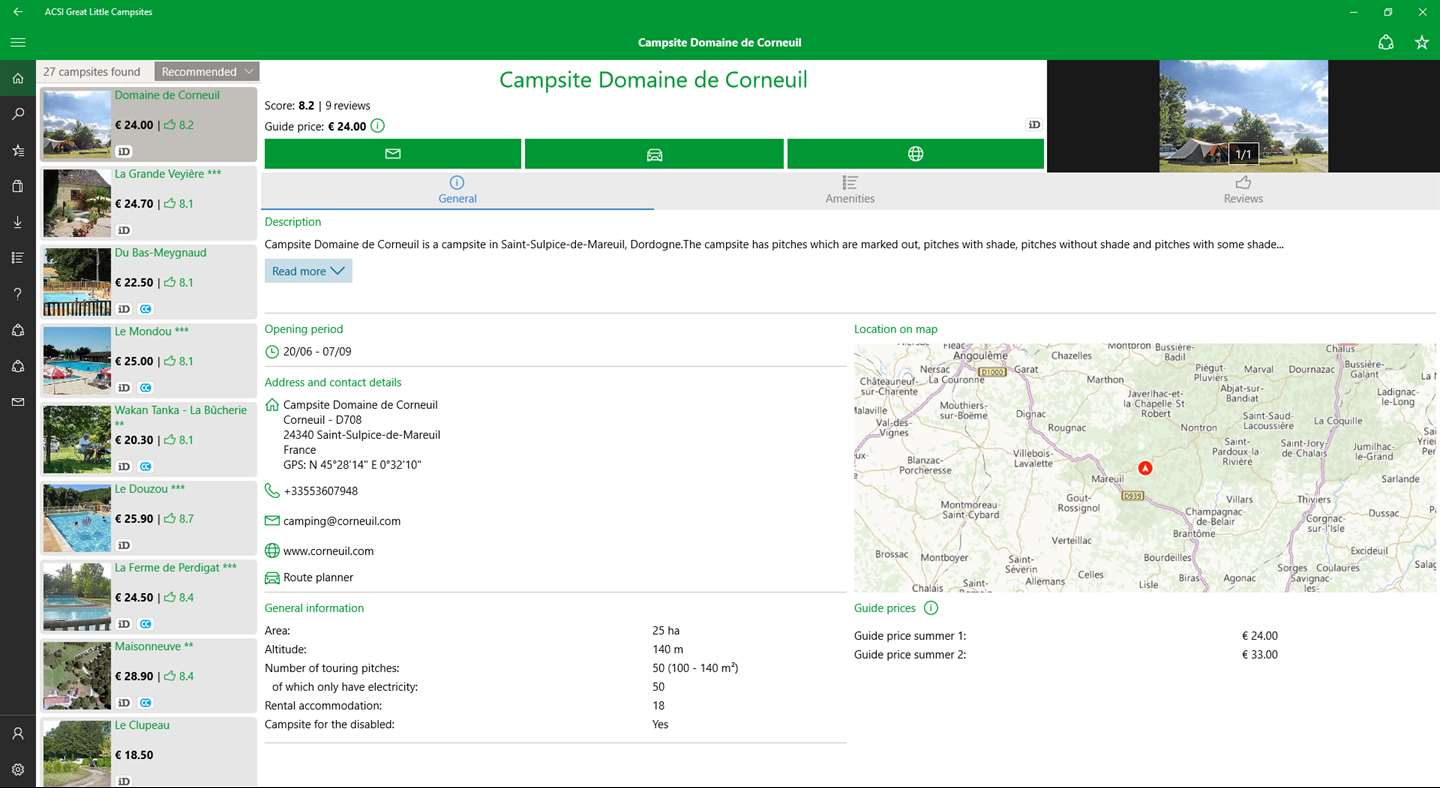The image size is (1440, 788).
Task: Open the www.corneuil.com website link
Action: tap(328, 551)
